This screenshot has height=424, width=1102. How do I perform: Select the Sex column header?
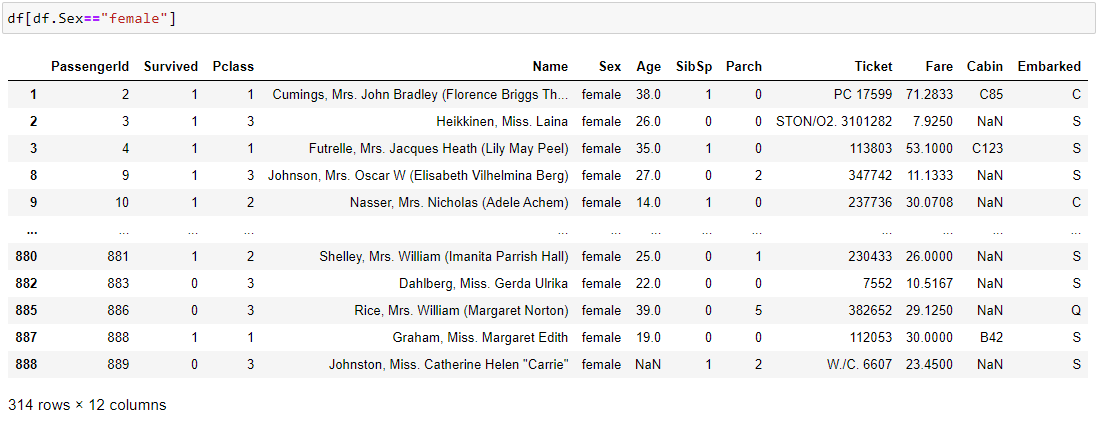tap(610, 67)
